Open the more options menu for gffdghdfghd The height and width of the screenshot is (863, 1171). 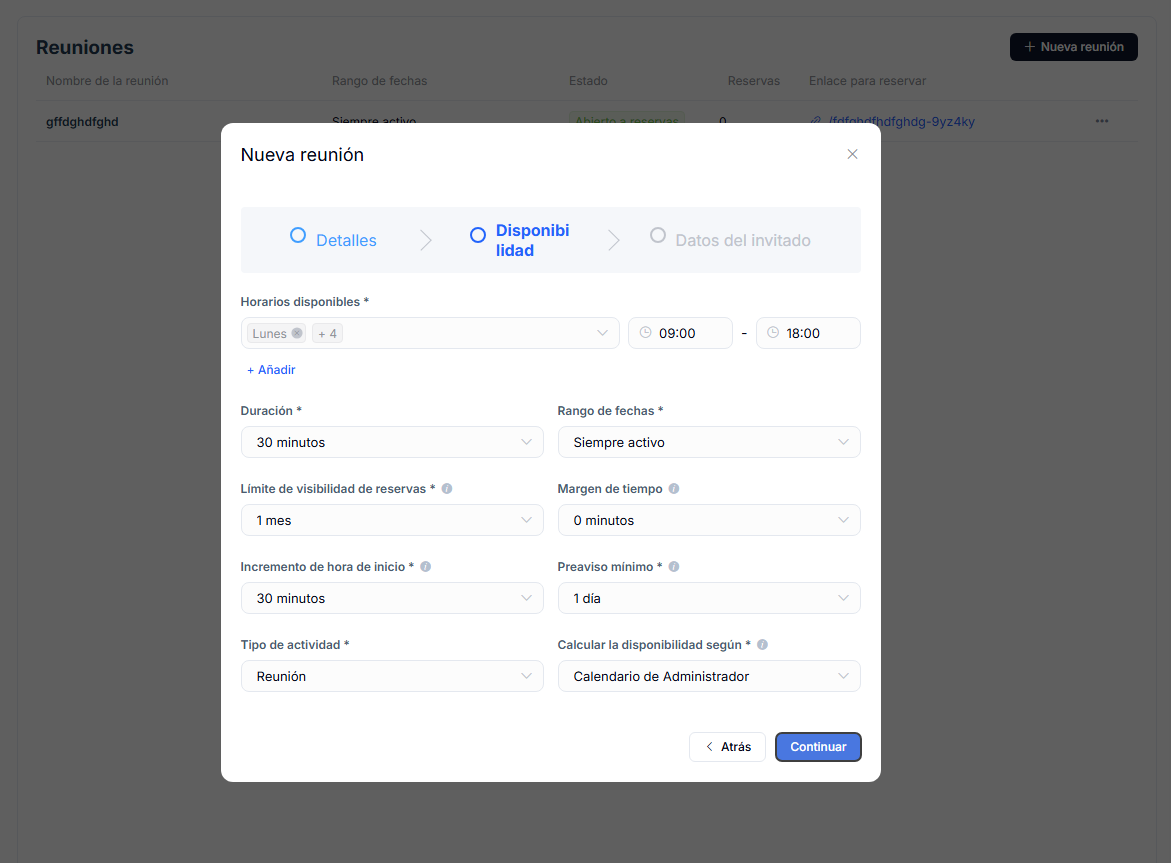(x=1102, y=121)
